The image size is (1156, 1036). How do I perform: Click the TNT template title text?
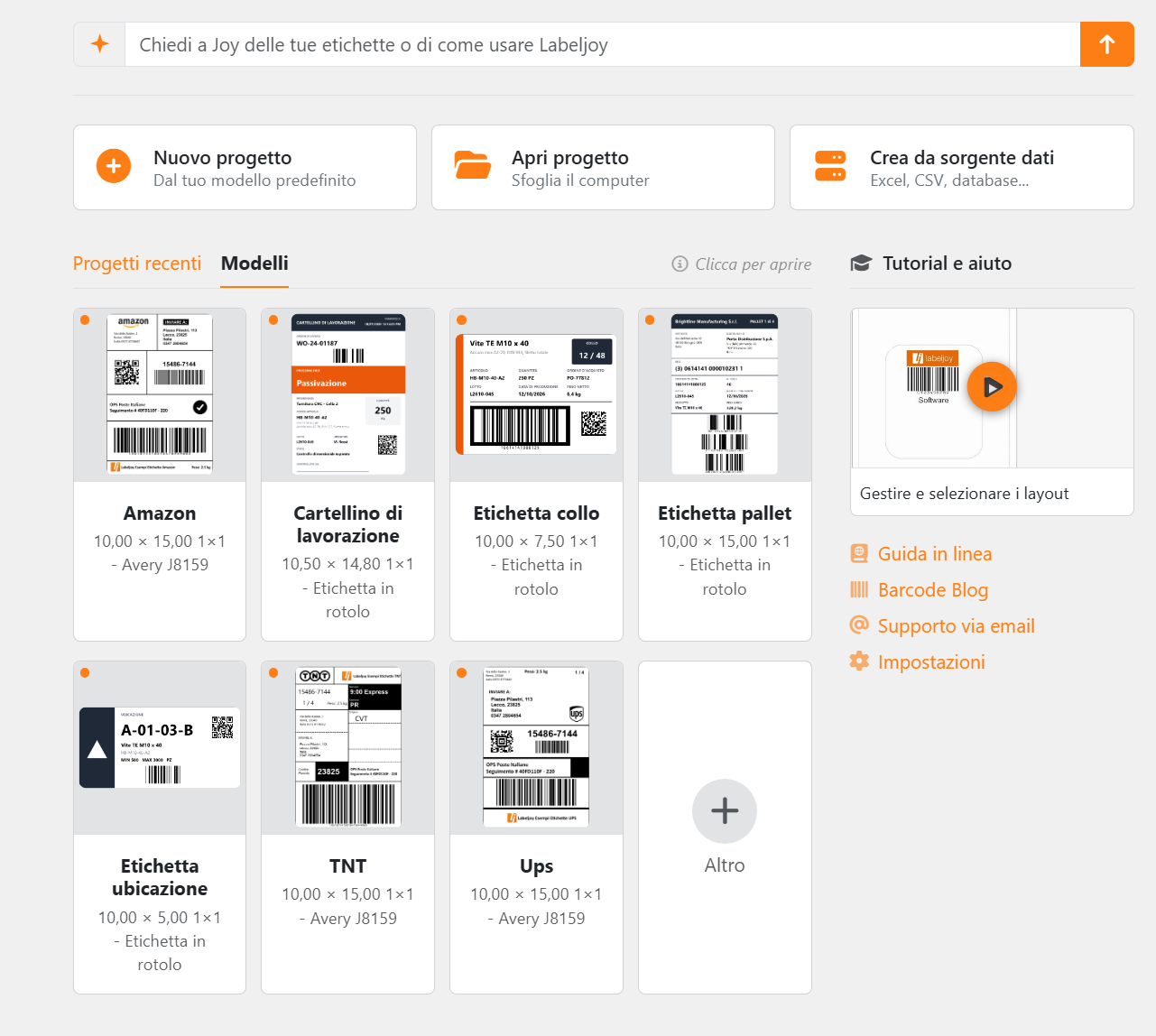coord(348,866)
